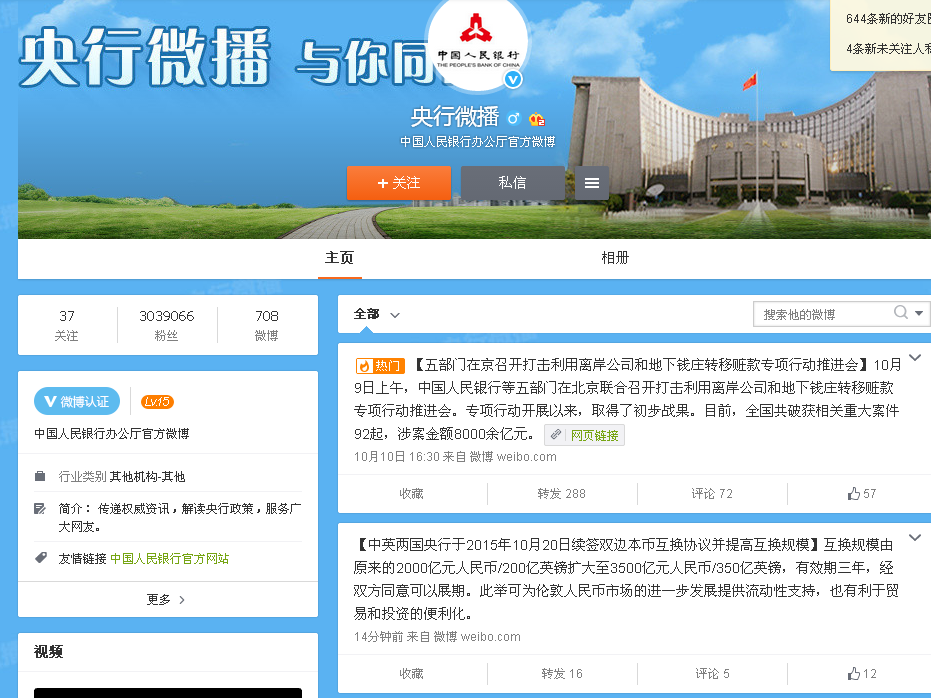Screen dimensions: 931x698
Task: Switch to the 相册 tab
Action: [x=615, y=258]
